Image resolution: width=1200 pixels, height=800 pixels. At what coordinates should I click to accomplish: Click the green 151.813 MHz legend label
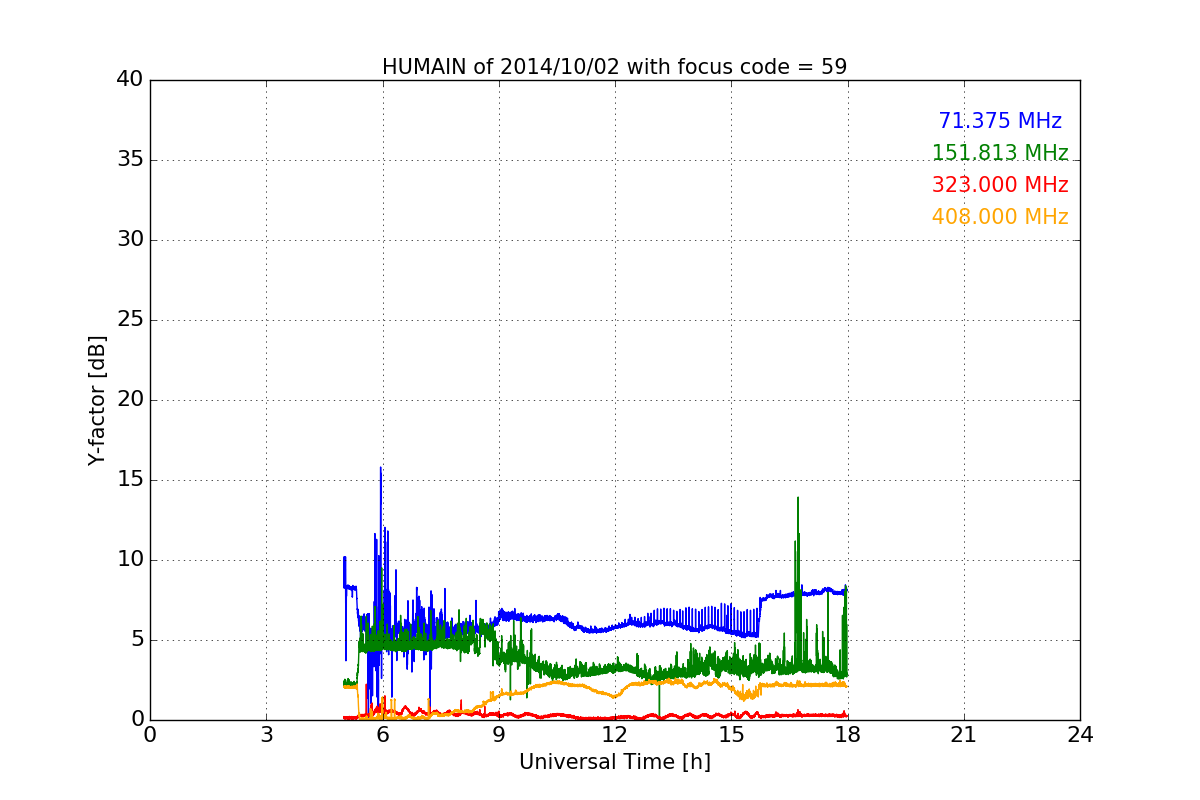pos(999,153)
